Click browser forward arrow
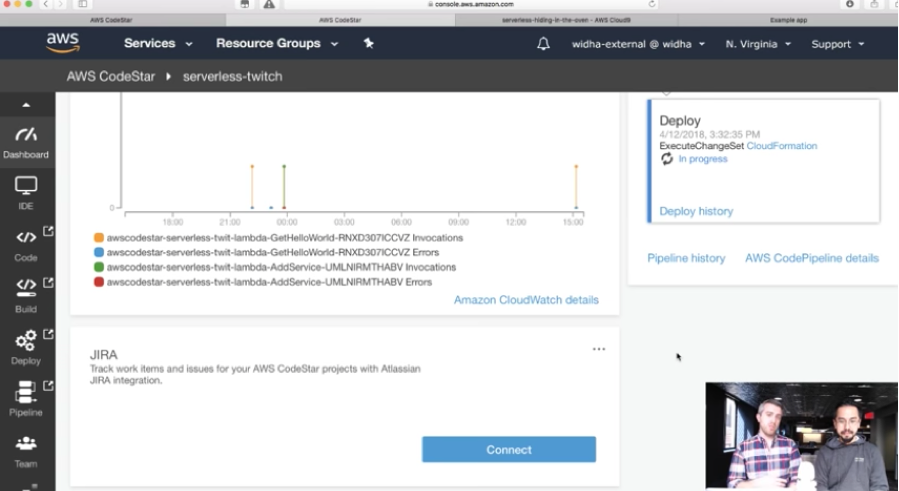The width and height of the screenshot is (899, 491). coord(60,4)
